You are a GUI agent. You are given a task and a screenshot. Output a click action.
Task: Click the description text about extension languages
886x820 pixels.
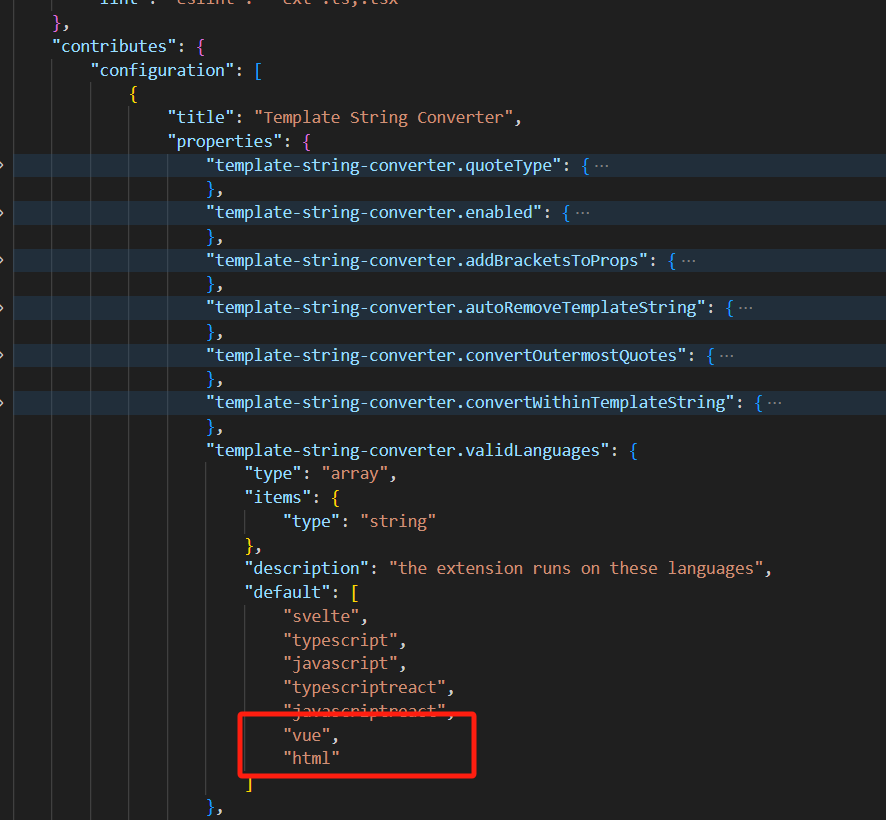tap(580, 568)
